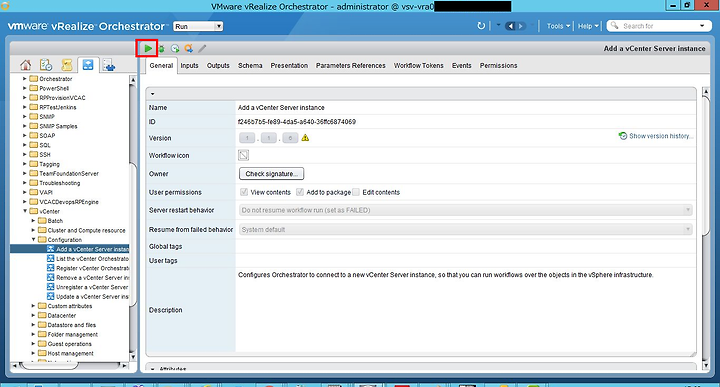Click the back navigation arrow
Screen dimensions: 720x387
tap(510, 26)
